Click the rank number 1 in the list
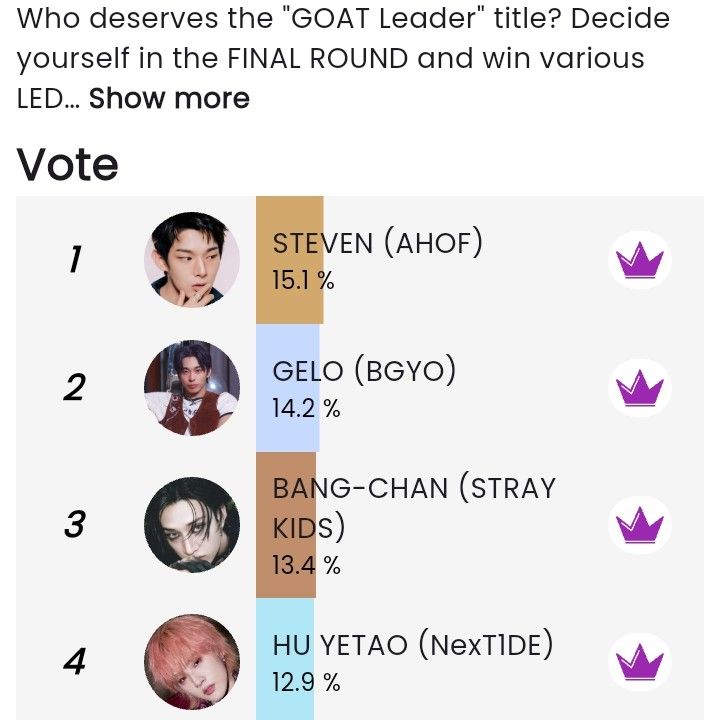Viewport: 720px width, 720px height. pyautogui.click(x=74, y=260)
